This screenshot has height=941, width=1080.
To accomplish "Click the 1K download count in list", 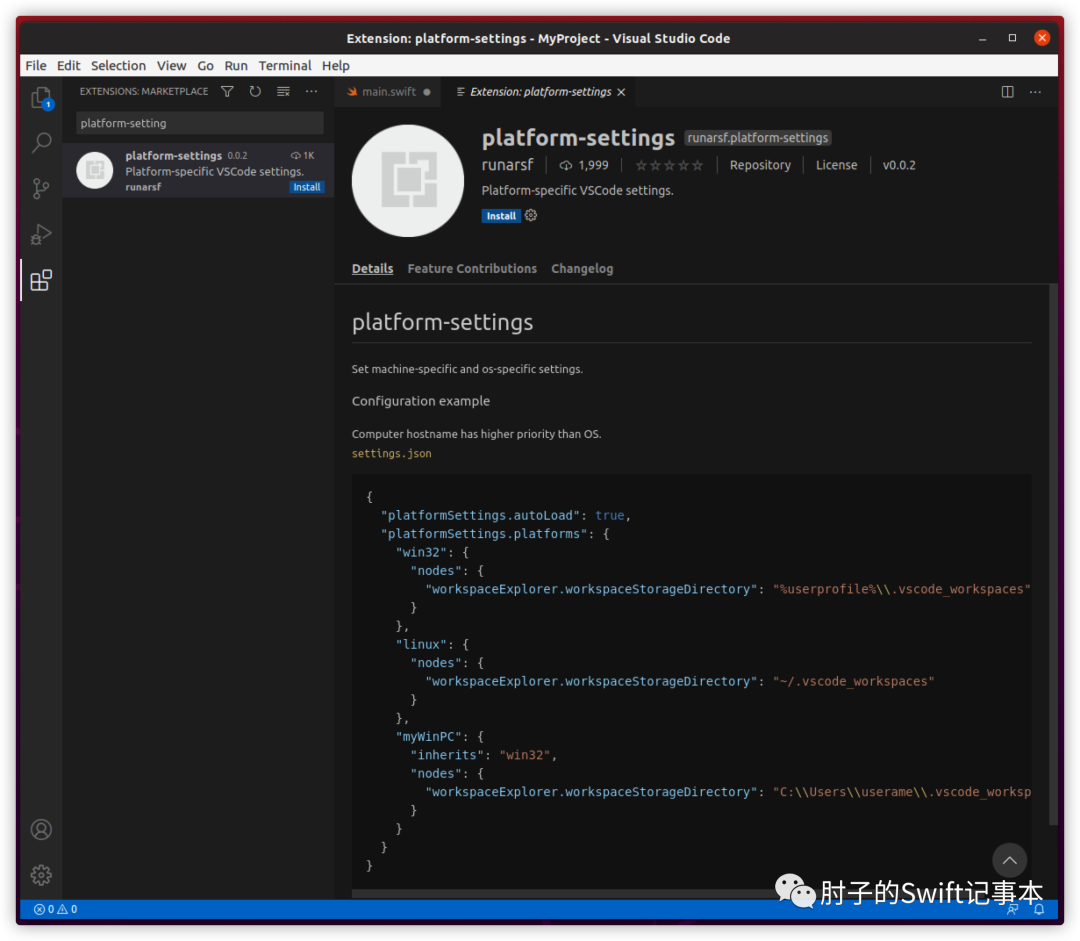I will tap(303, 156).
